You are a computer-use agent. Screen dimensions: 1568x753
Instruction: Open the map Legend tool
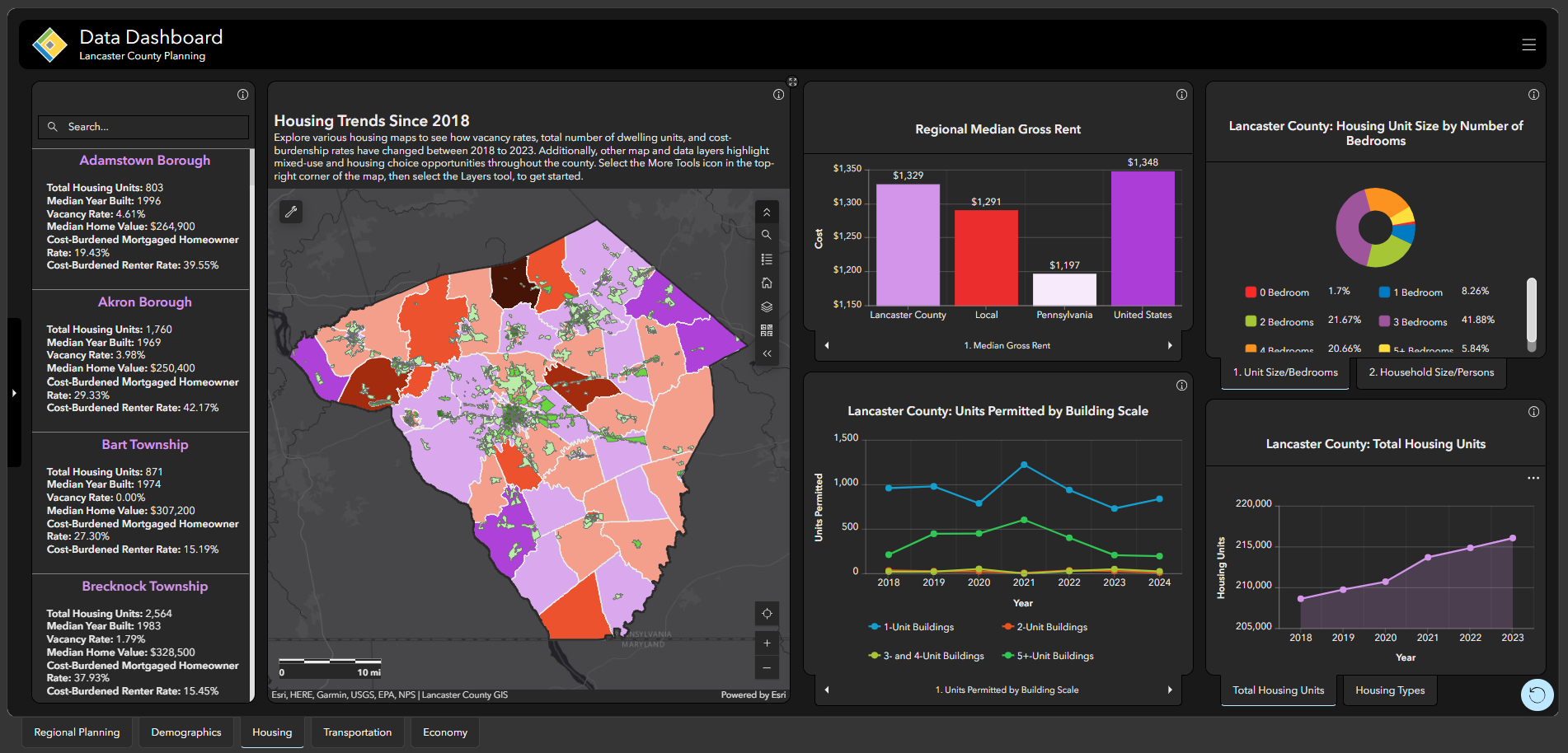767,259
